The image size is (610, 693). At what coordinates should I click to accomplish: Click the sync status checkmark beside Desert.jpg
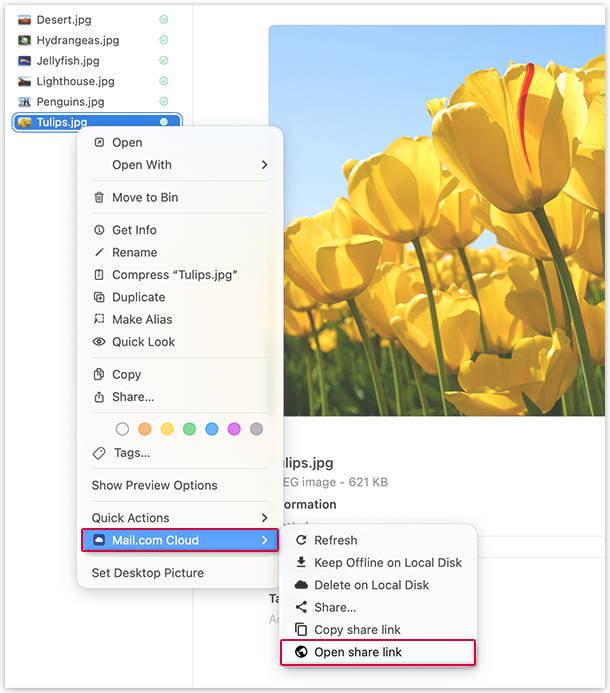pyautogui.click(x=164, y=20)
